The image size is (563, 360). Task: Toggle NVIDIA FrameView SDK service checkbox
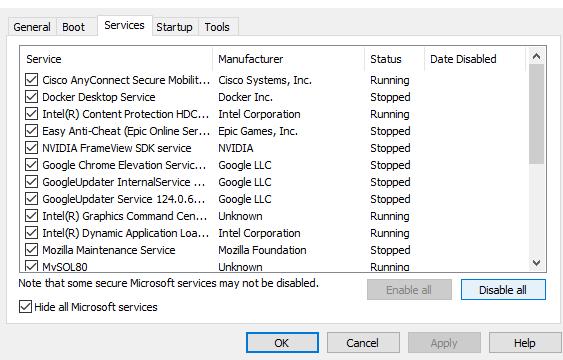pos(32,148)
